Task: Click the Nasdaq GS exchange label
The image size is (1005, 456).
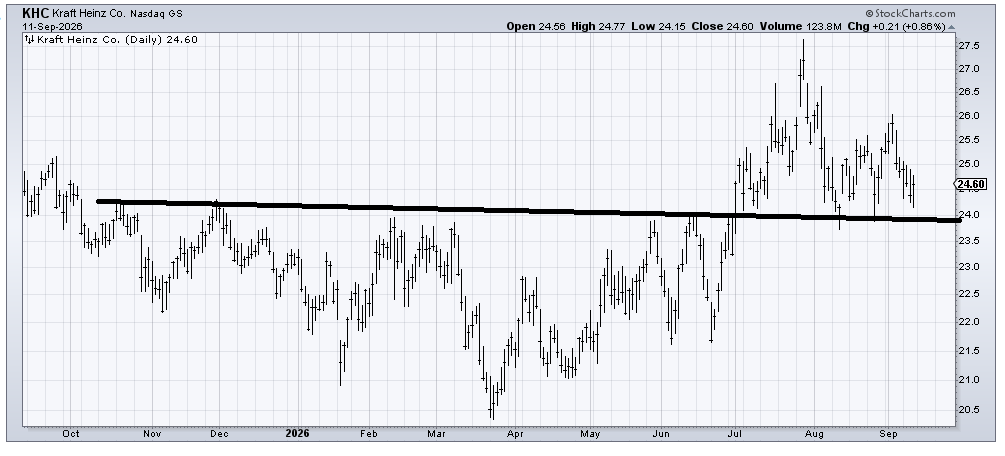Action: [156, 13]
